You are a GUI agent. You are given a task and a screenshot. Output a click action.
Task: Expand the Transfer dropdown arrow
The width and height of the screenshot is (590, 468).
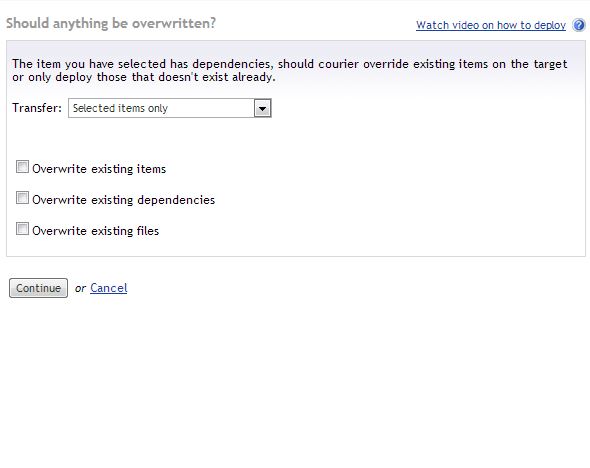(x=262, y=108)
